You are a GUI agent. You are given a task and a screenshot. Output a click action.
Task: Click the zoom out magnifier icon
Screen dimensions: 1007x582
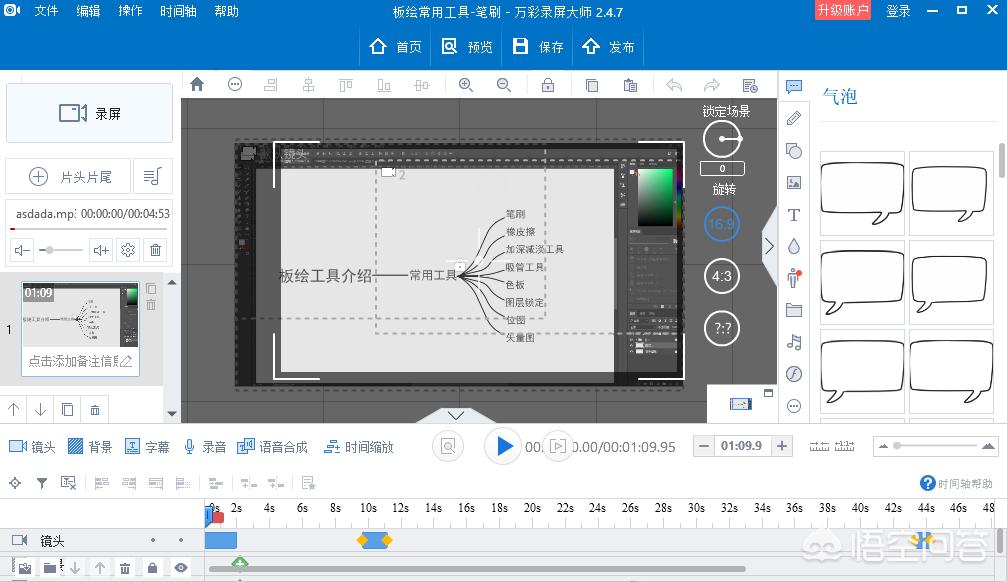click(504, 85)
